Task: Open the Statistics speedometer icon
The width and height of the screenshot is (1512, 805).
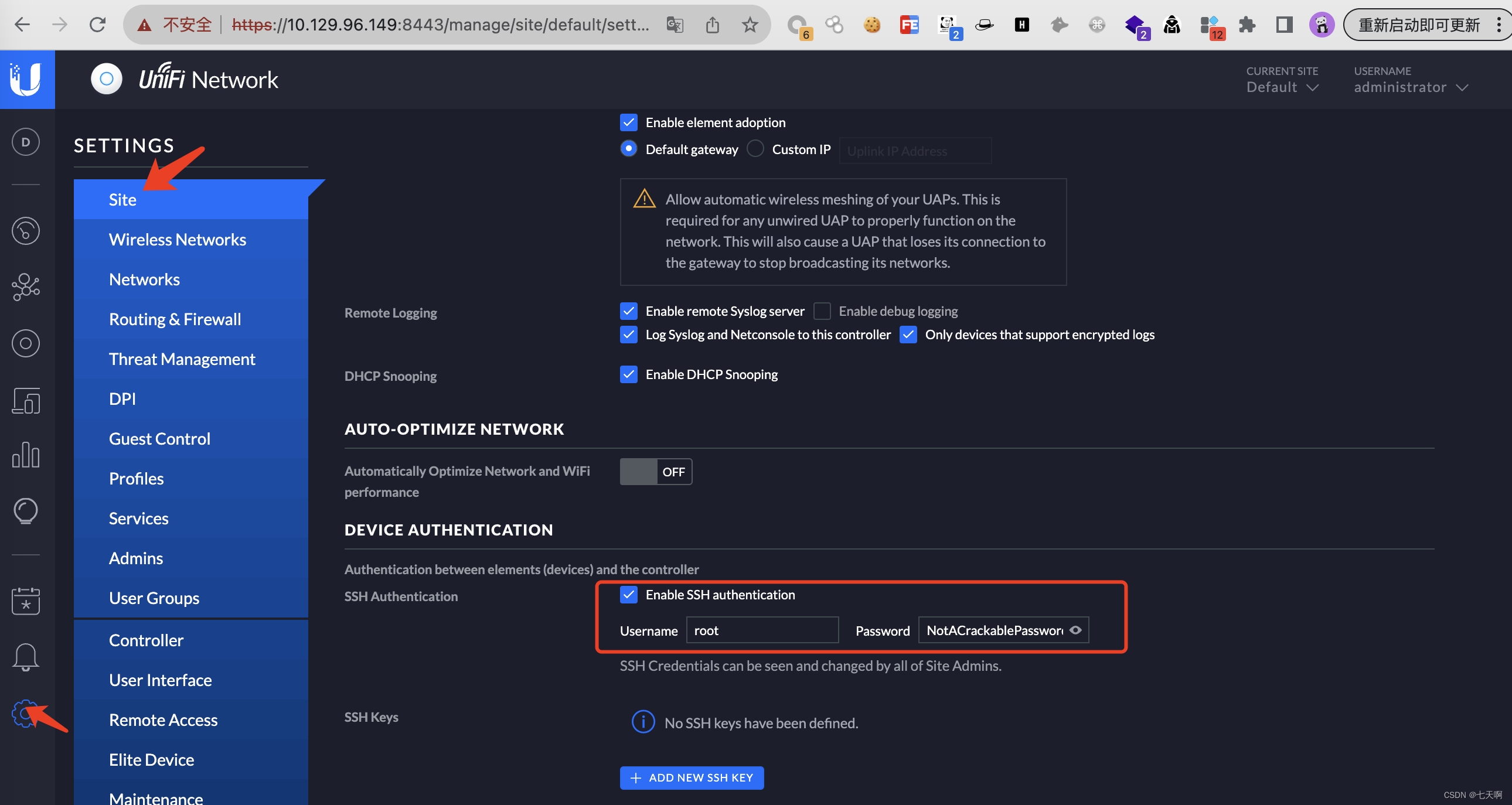Action: (x=26, y=231)
